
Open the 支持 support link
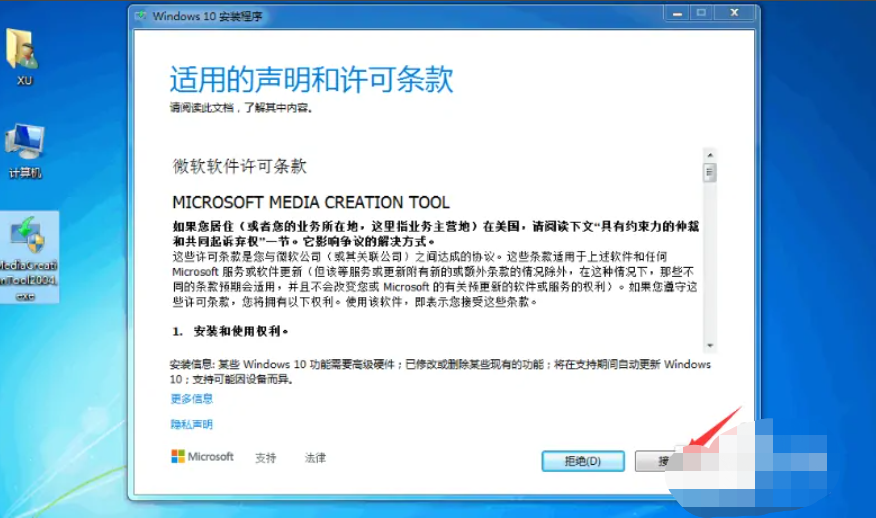point(265,458)
